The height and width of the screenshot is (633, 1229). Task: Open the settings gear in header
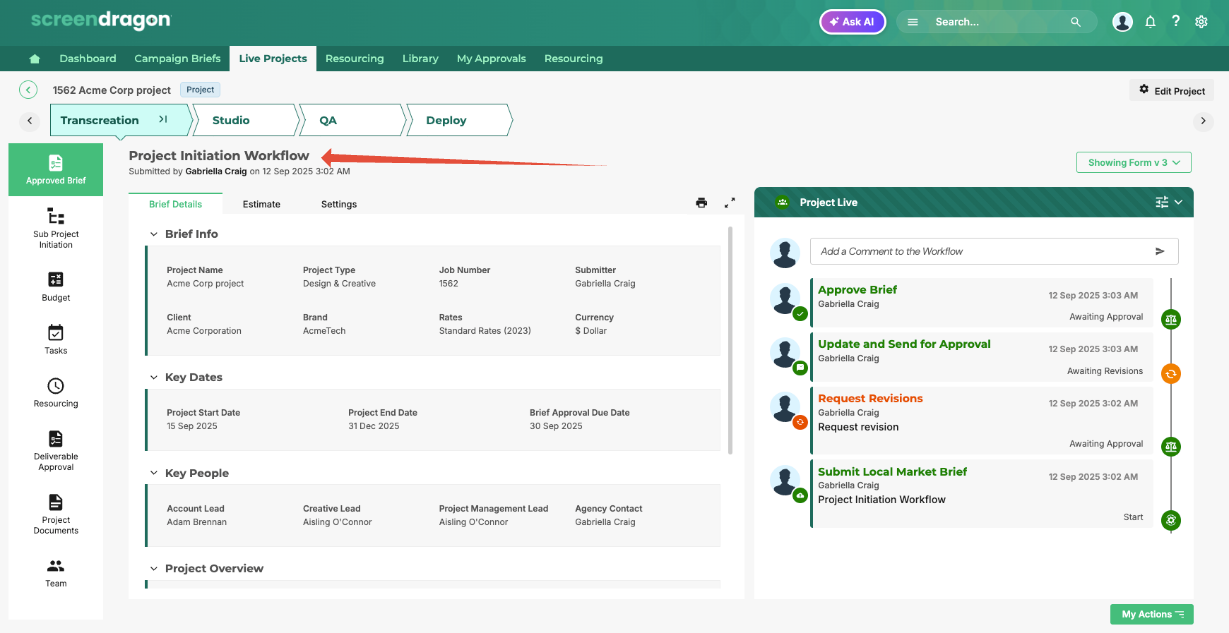(1201, 21)
